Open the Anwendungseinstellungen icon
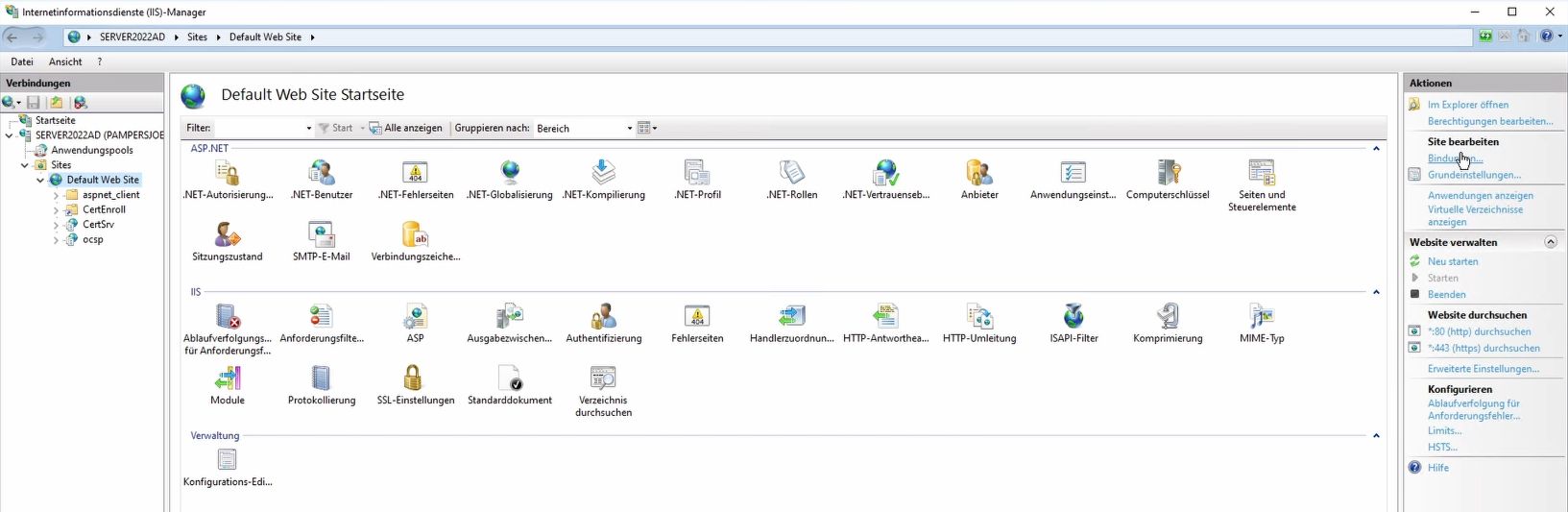 1073,173
